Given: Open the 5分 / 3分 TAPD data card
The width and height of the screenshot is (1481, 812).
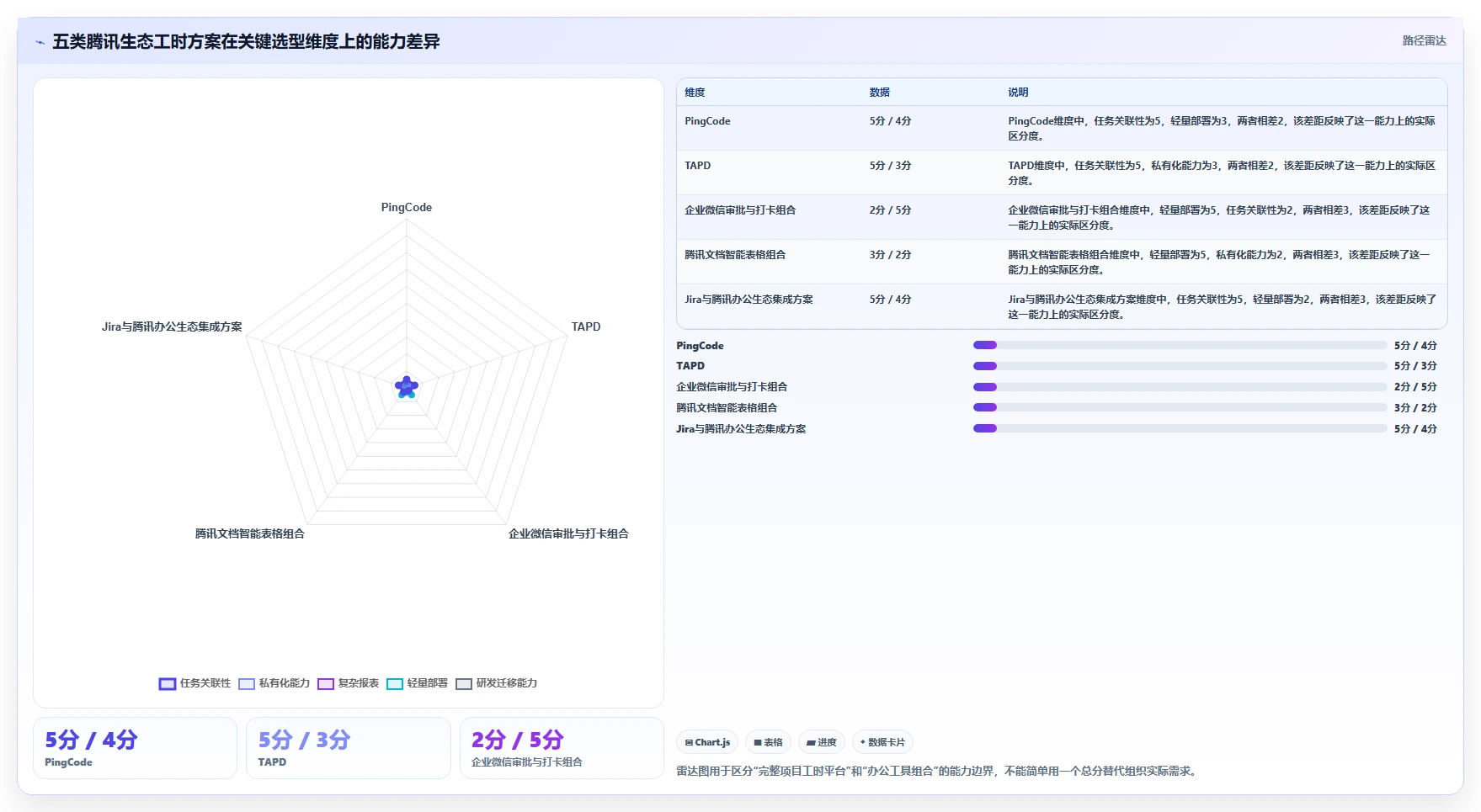Looking at the screenshot, I should point(349,748).
